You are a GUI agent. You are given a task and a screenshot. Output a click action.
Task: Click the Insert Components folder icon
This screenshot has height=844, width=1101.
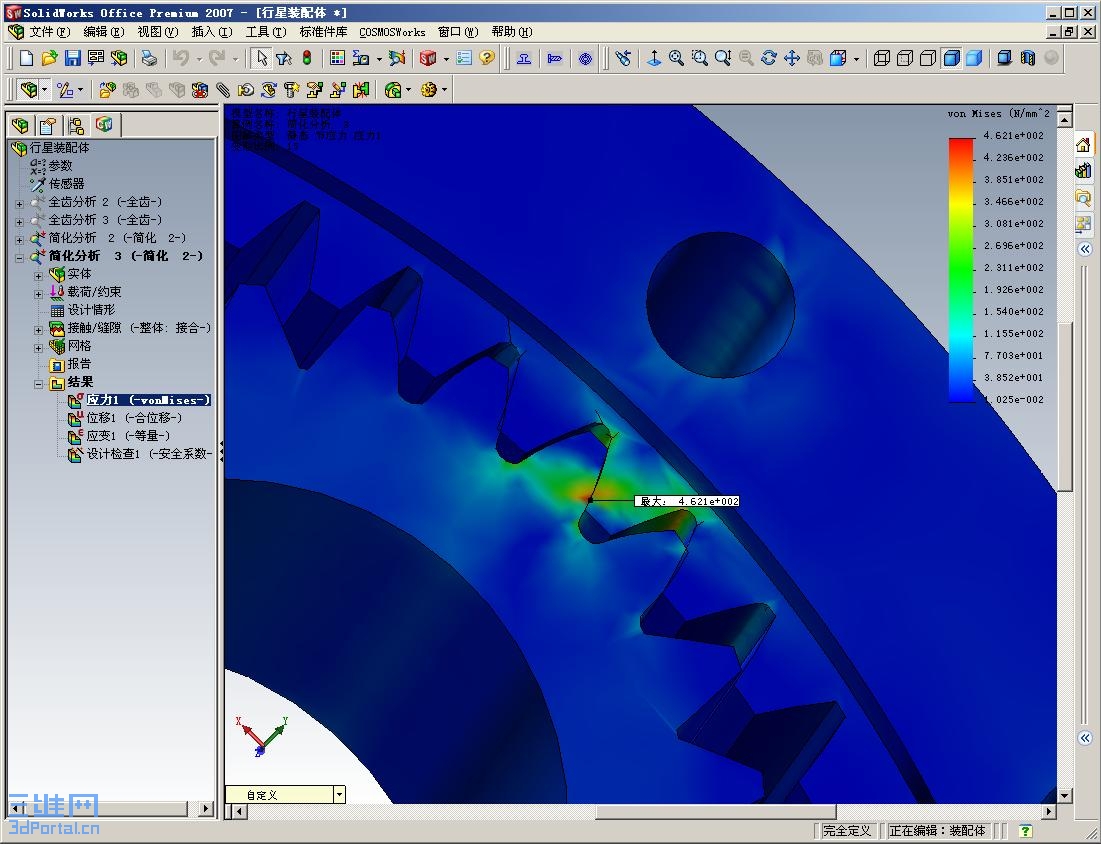click(107, 90)
